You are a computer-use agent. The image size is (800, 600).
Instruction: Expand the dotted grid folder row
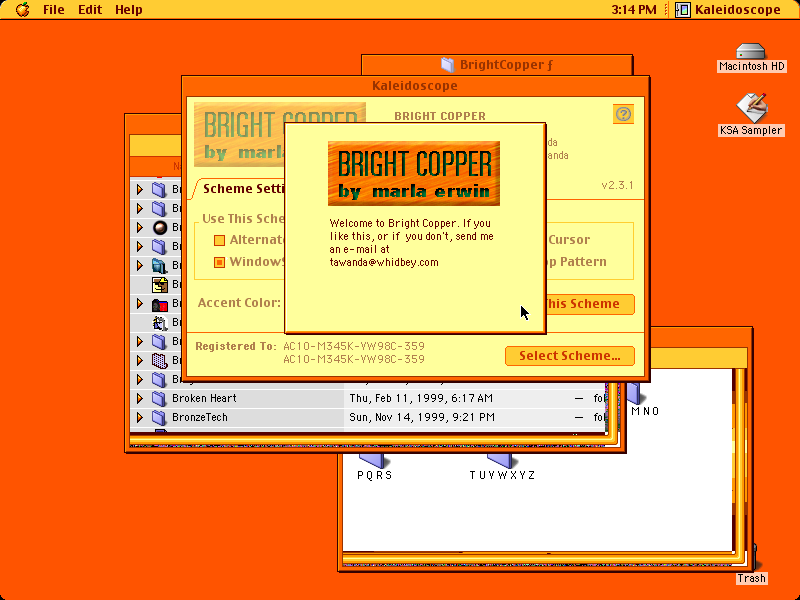pos(140,361)
